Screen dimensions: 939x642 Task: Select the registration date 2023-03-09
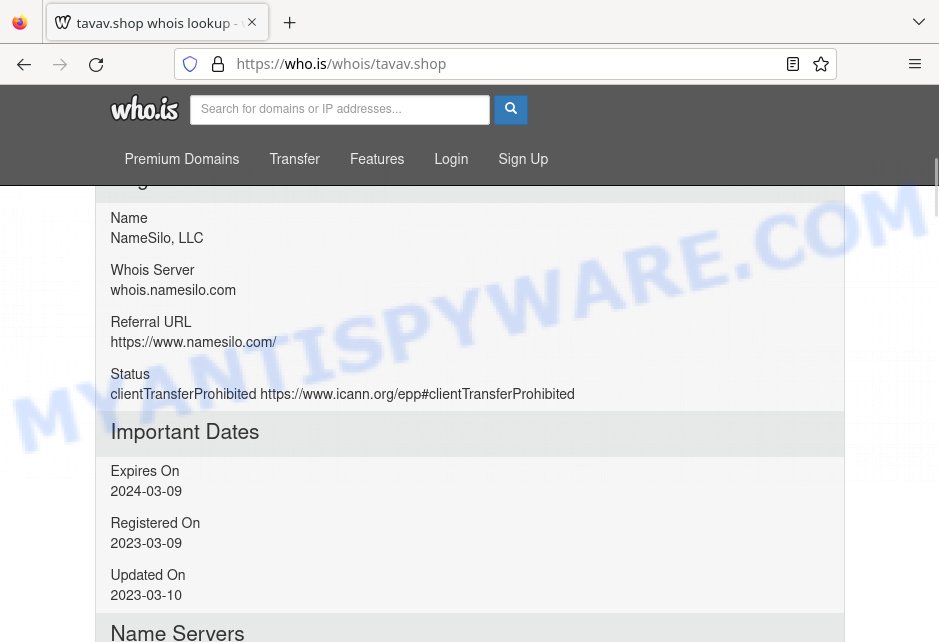[x=146, y=543]
